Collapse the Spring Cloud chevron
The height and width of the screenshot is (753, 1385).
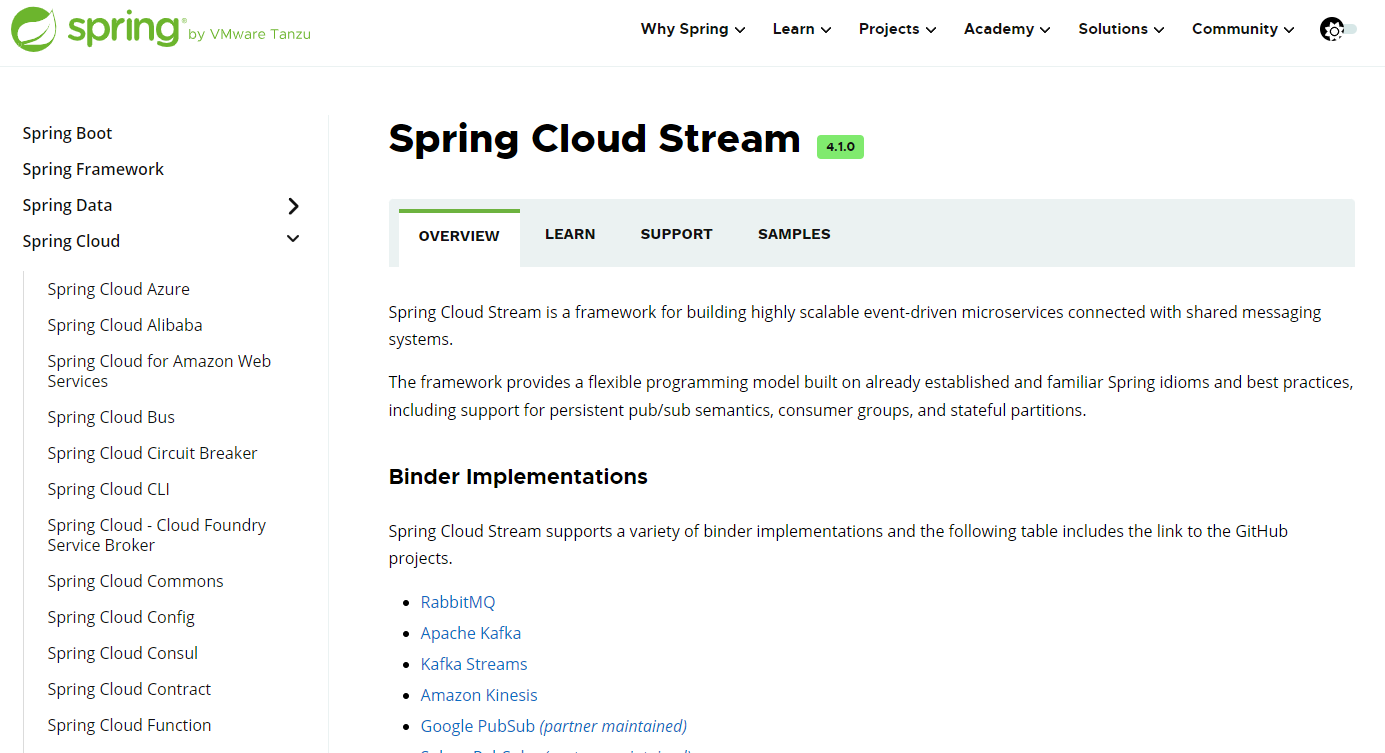point(293,239)
